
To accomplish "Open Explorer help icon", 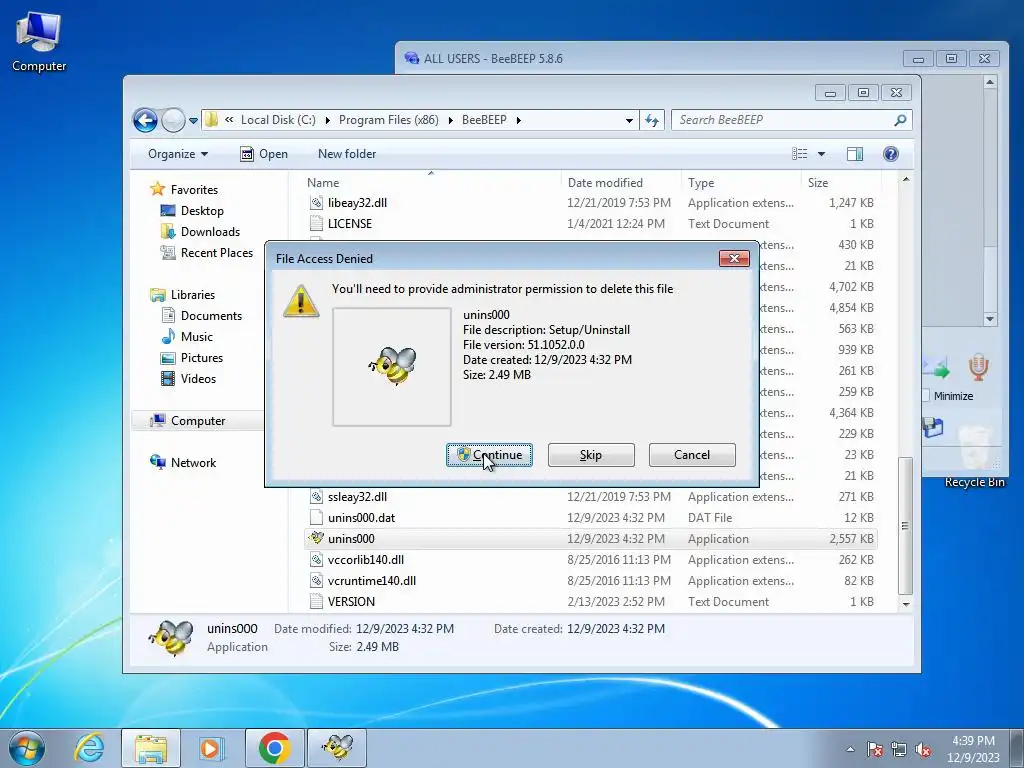I will pyautogui.click(x=891, y=154).
